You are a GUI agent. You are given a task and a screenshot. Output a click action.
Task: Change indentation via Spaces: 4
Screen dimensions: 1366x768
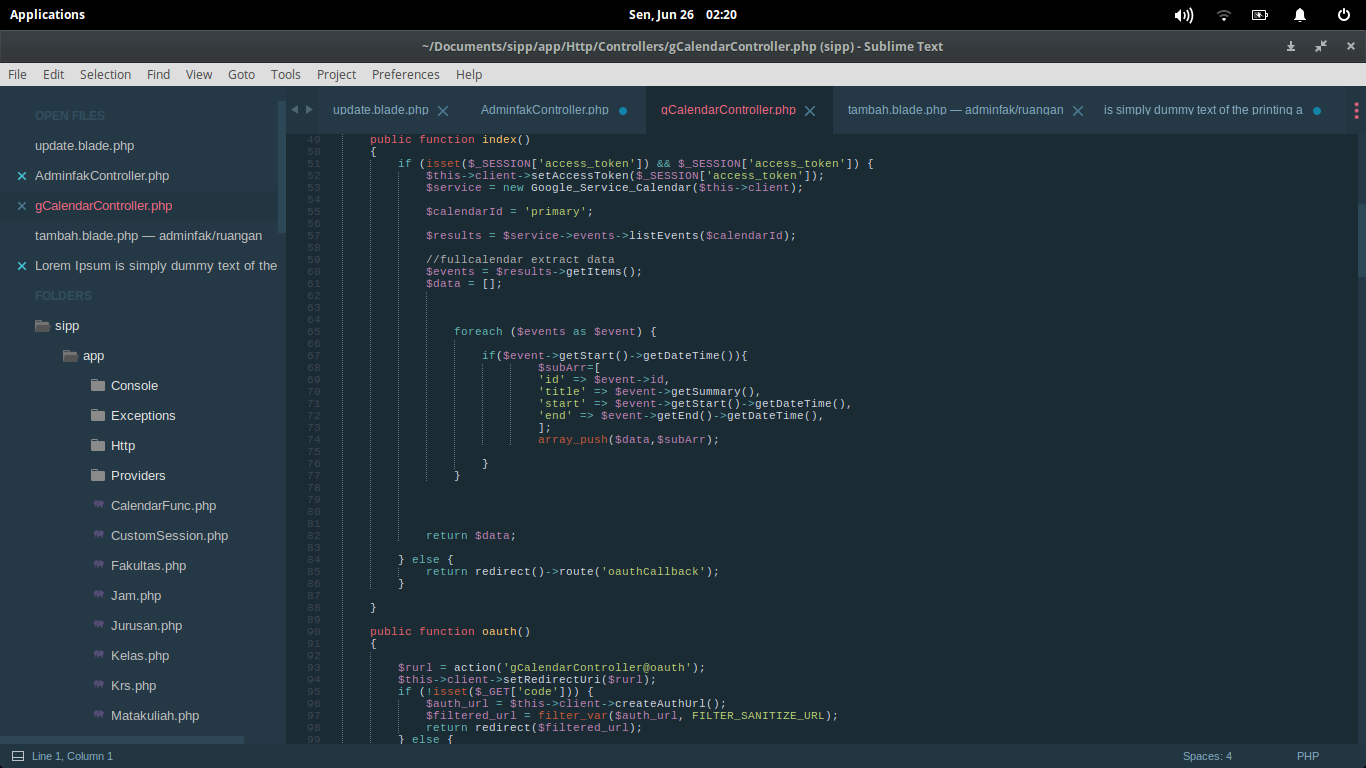pos(1207,756)
